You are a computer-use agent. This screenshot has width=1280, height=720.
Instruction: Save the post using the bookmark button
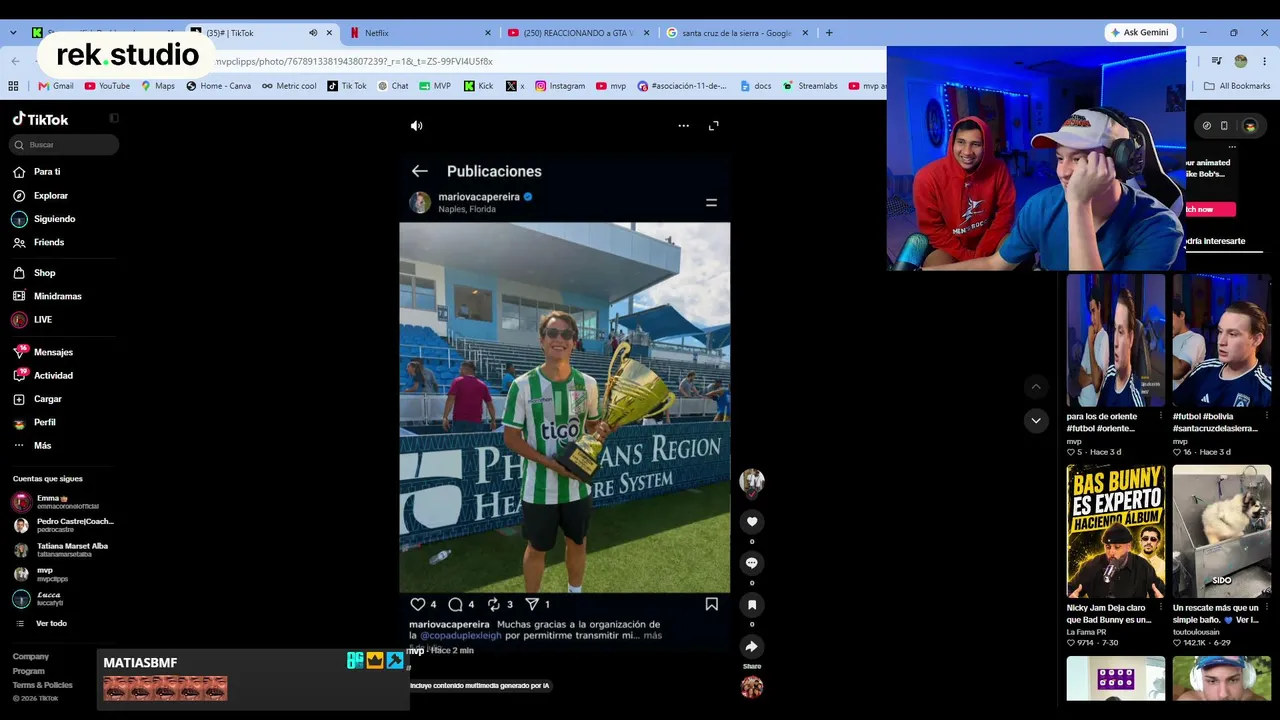[x=752, y=605]
